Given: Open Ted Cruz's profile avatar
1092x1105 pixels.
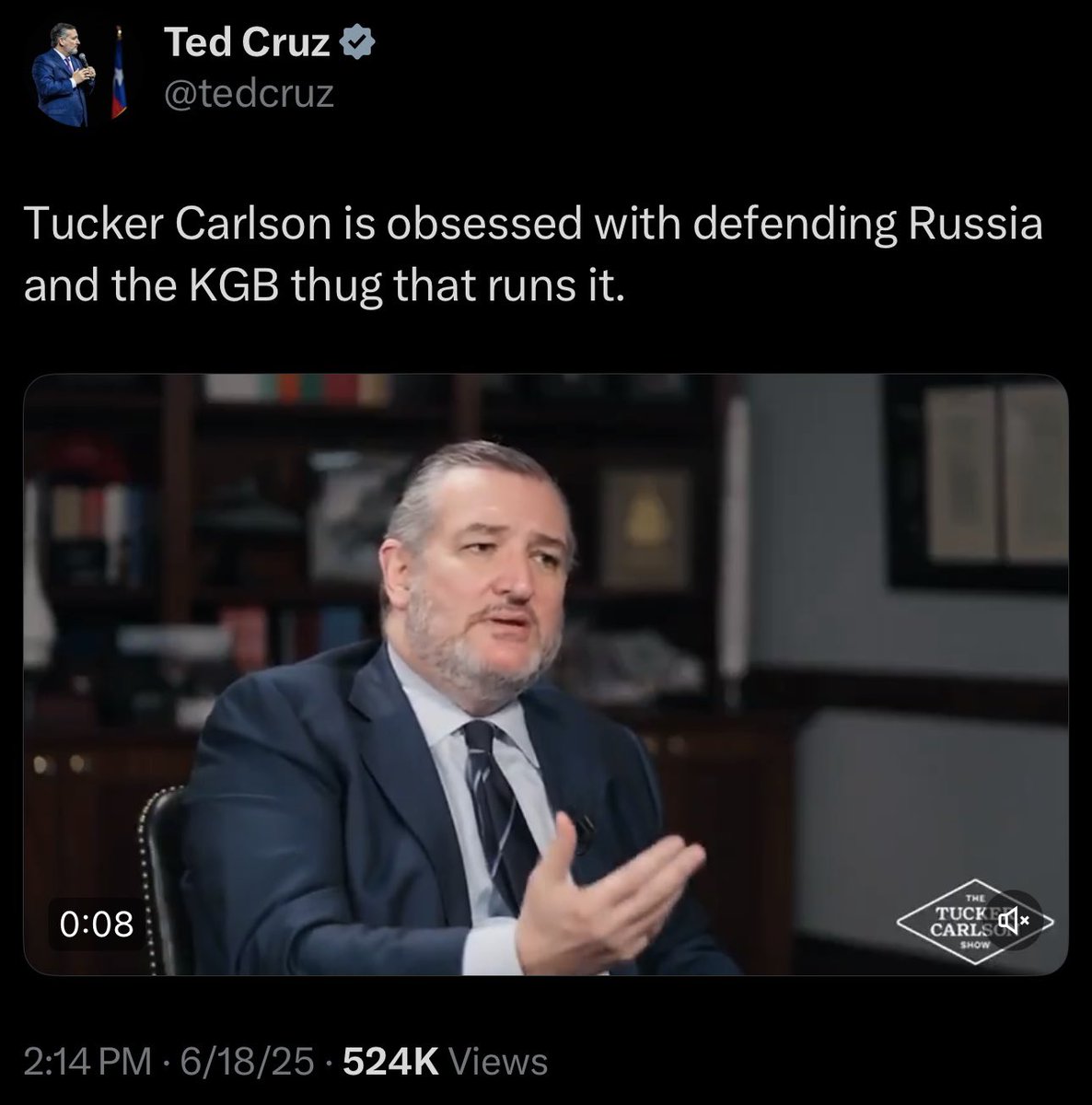Looking at the screenshot, I should (x=77, y=77).
